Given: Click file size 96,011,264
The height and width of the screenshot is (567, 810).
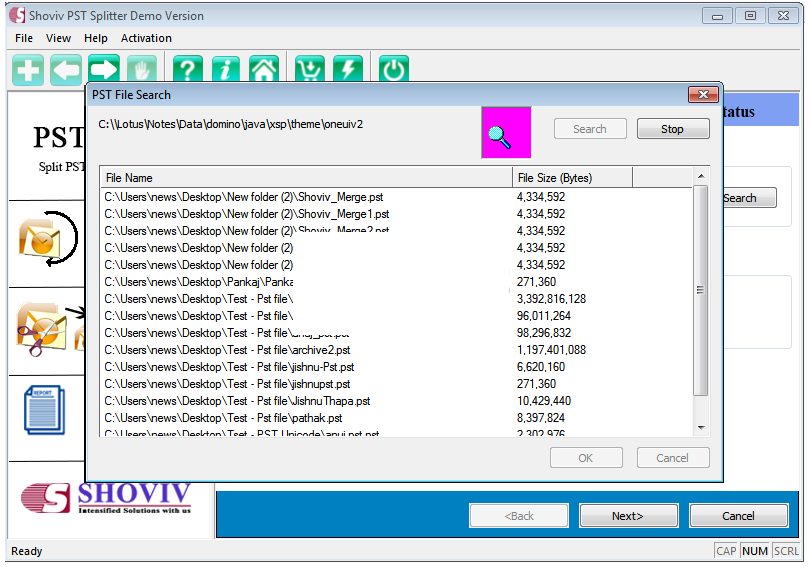Looking at the screenshot, I should (543, 316).
